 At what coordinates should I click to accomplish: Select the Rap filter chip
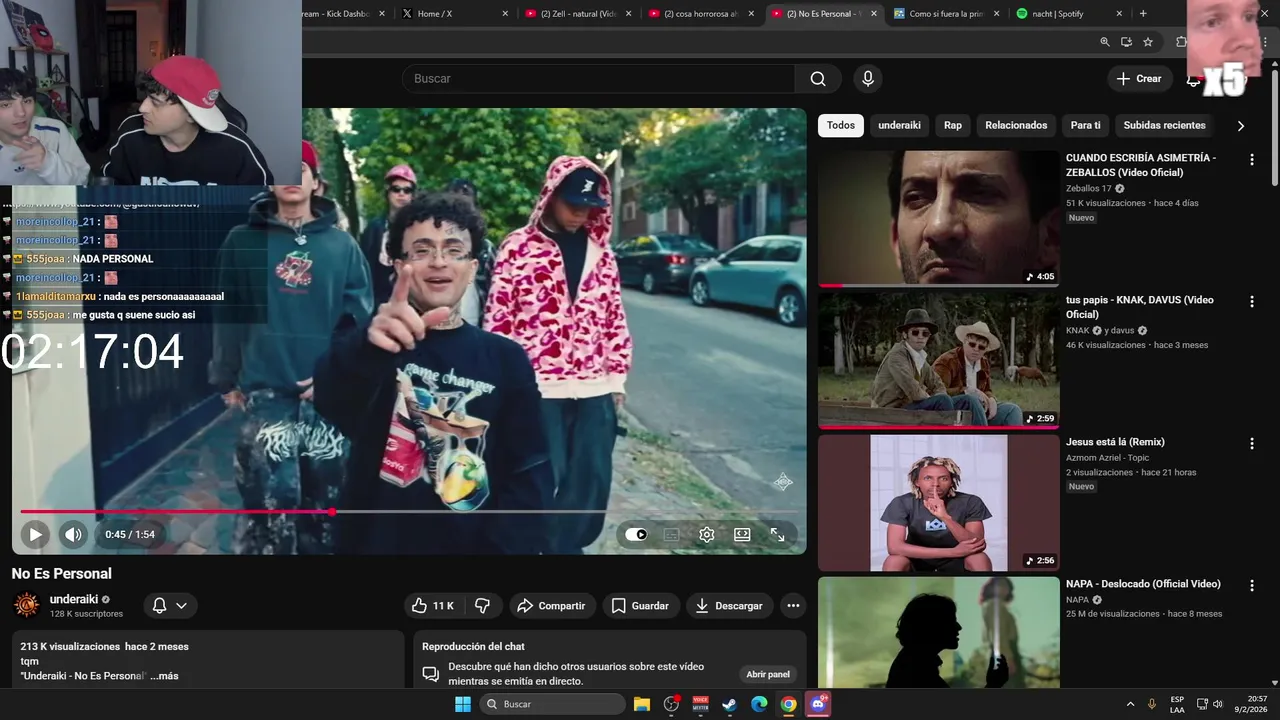click(x=953, y=125)
